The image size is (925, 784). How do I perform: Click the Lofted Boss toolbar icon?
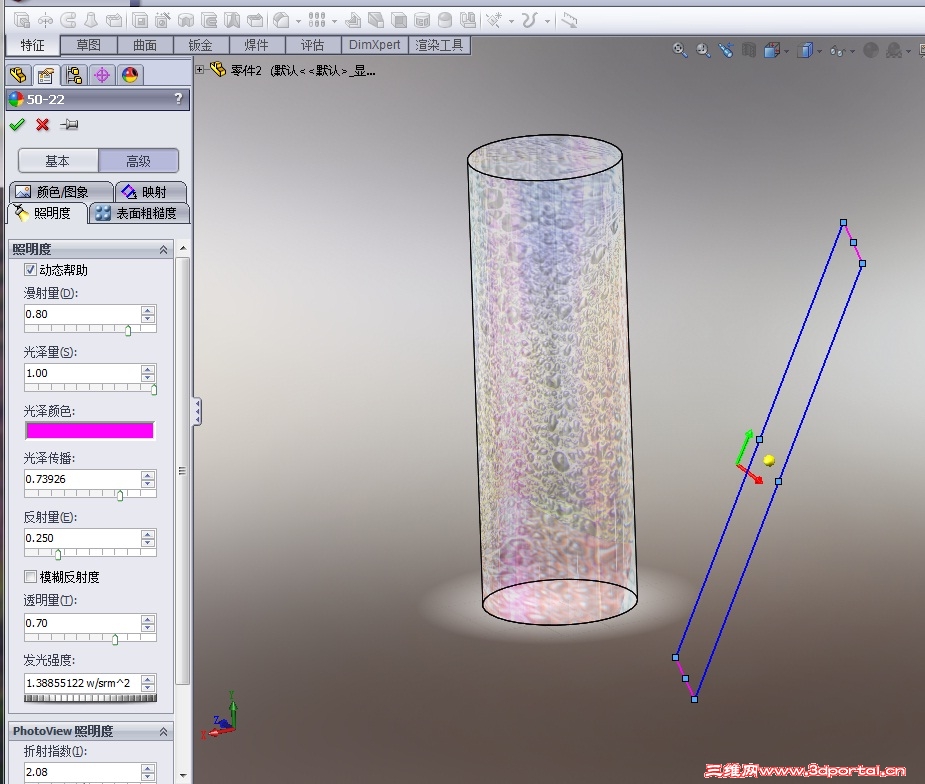click(x=91, y=21)
